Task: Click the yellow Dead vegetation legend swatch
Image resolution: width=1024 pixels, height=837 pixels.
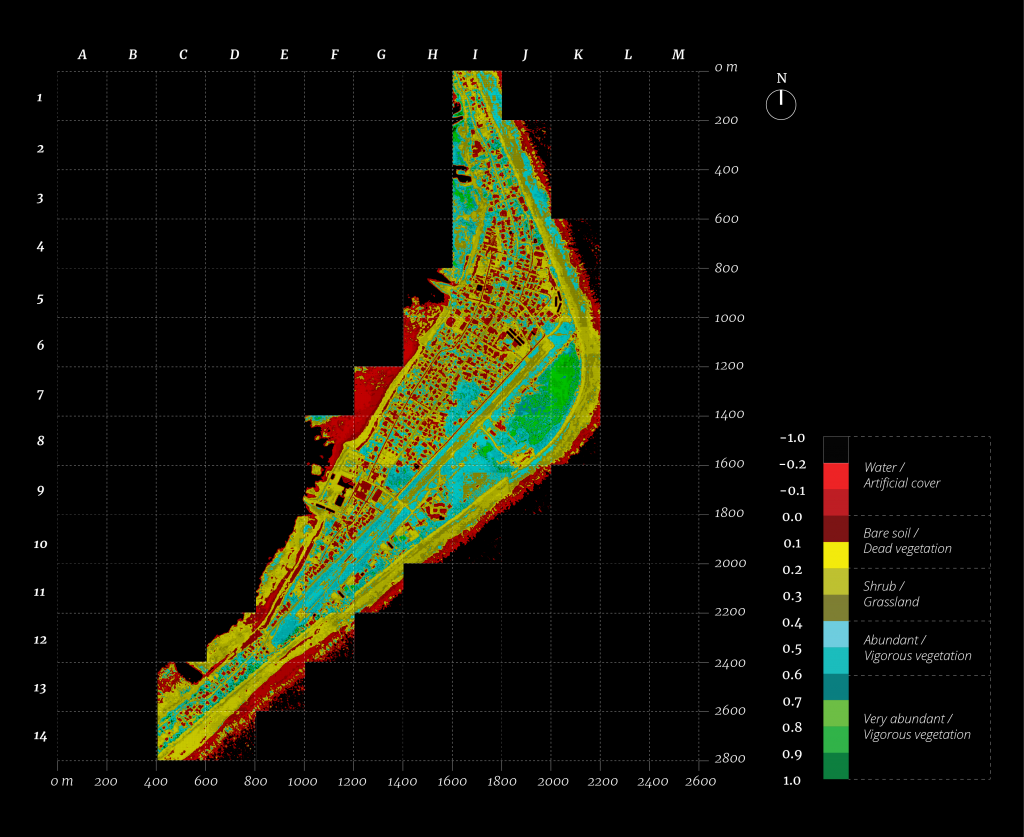Action: [835, 555]
